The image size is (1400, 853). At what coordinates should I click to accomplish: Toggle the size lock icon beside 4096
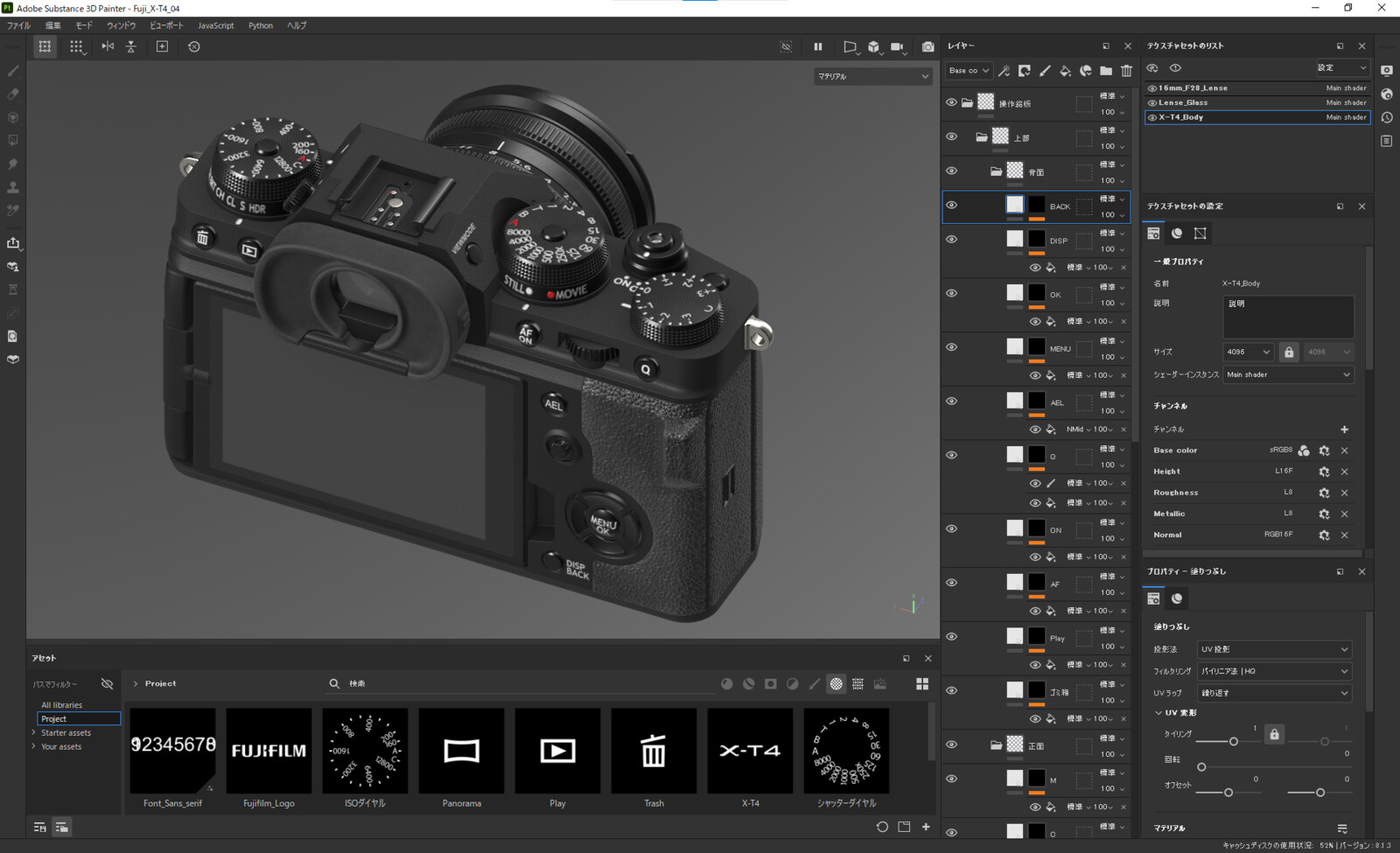tap(1289, 352)
